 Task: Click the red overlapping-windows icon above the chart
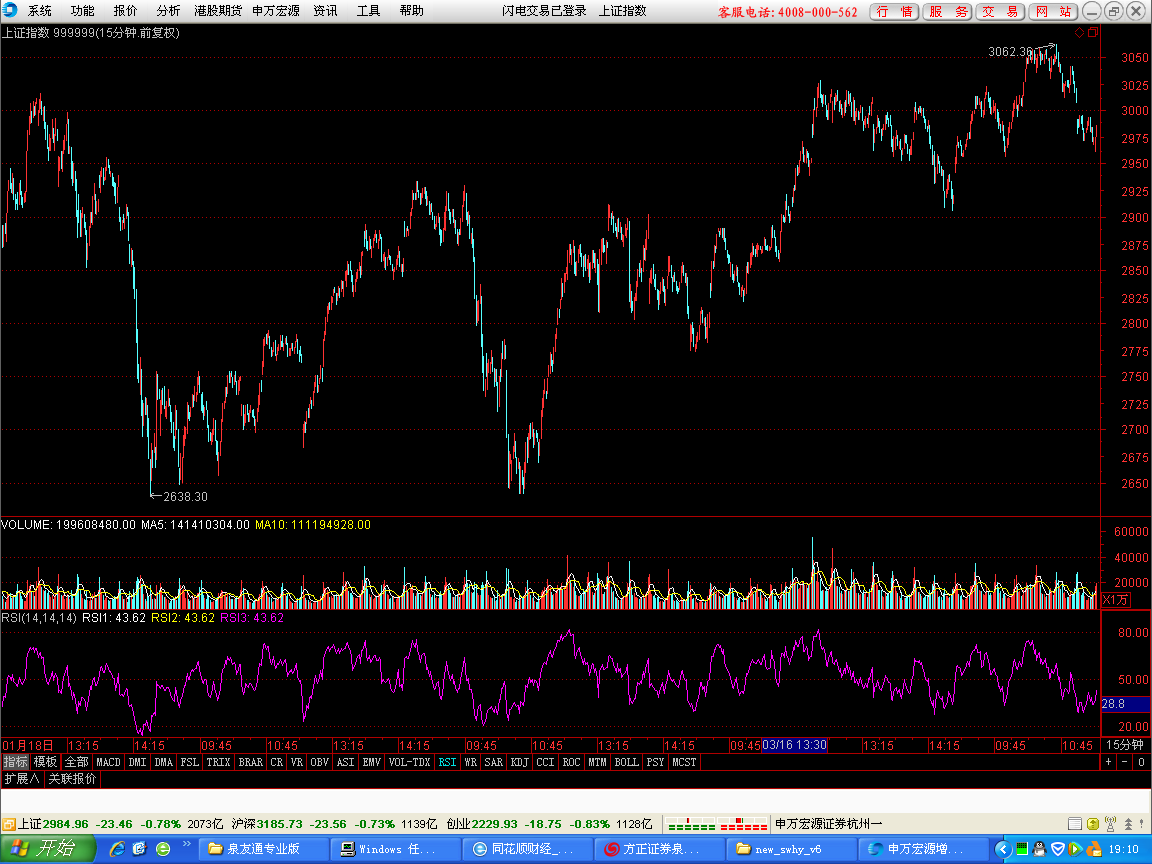[x=1092, y=32]
